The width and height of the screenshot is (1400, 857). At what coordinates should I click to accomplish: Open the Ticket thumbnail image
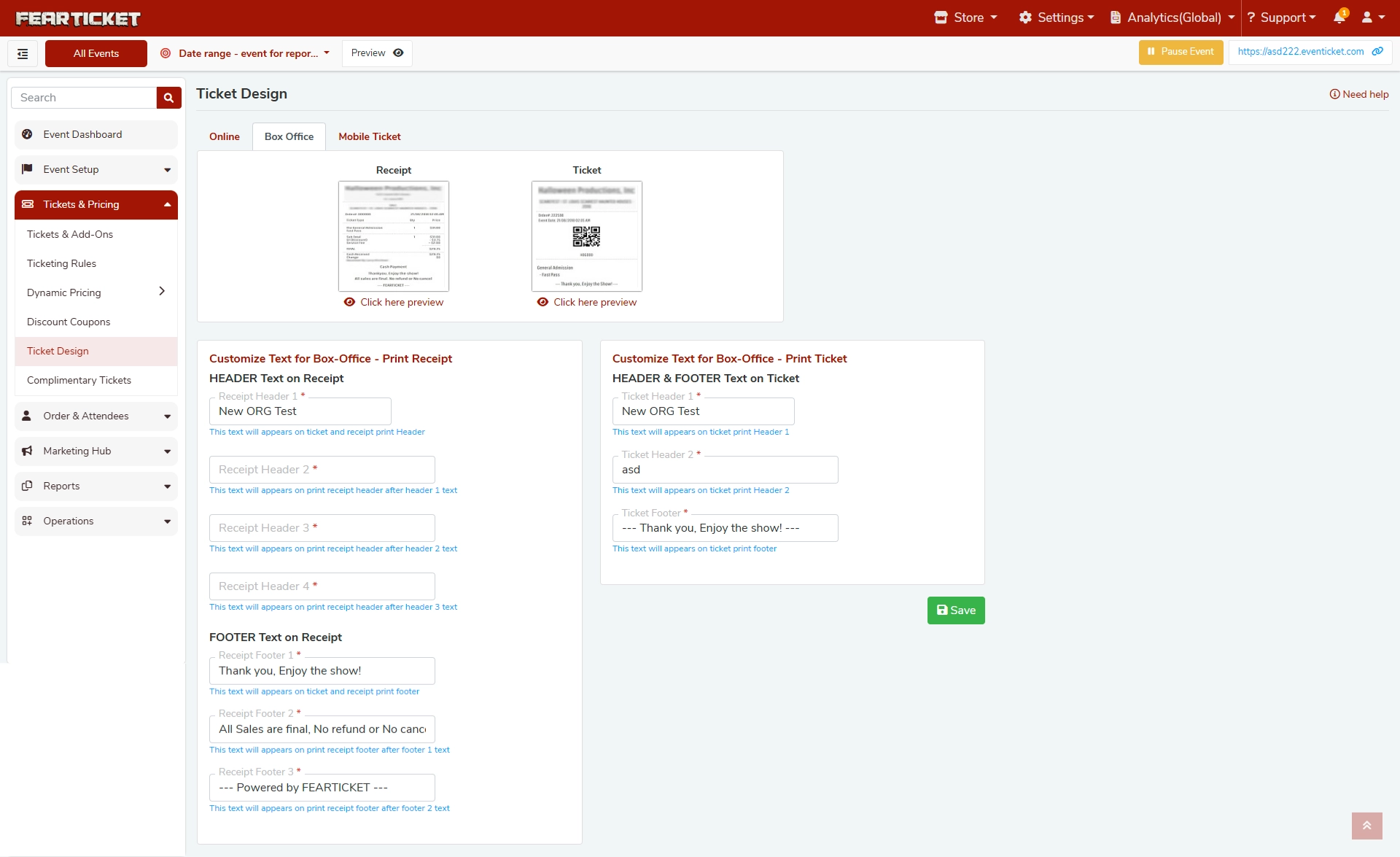587,236
